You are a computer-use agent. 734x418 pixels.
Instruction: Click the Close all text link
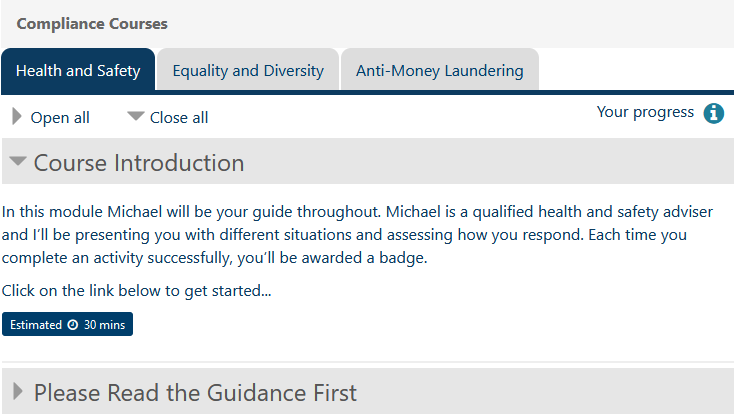(179, 118)
